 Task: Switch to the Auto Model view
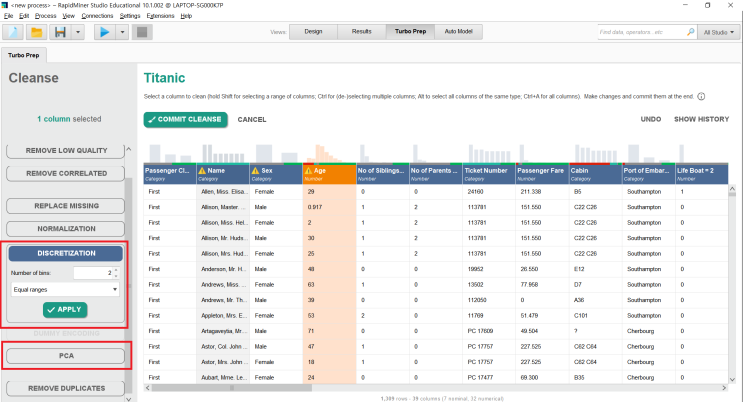point(458,31)
